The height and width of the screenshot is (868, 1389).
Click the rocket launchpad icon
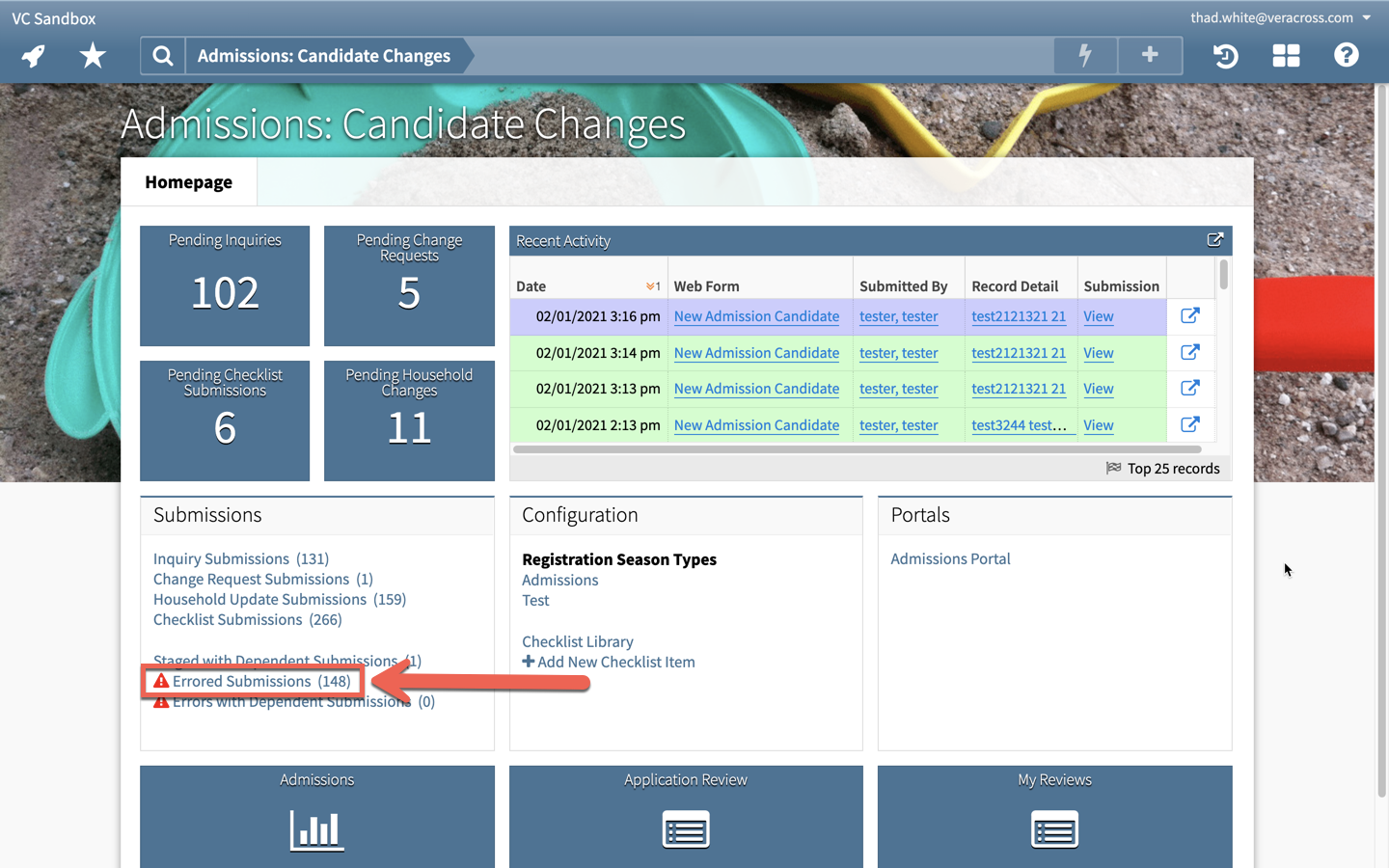pyautogui.click(x=34, y=56)
